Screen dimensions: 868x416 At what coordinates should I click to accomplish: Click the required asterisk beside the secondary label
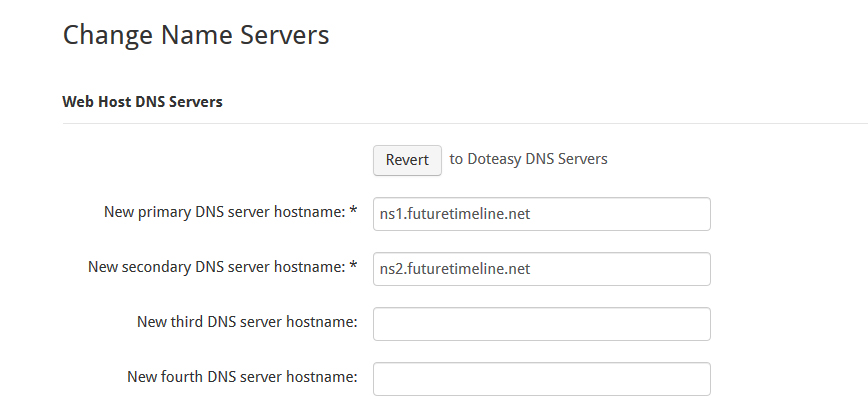click(353, 266)
